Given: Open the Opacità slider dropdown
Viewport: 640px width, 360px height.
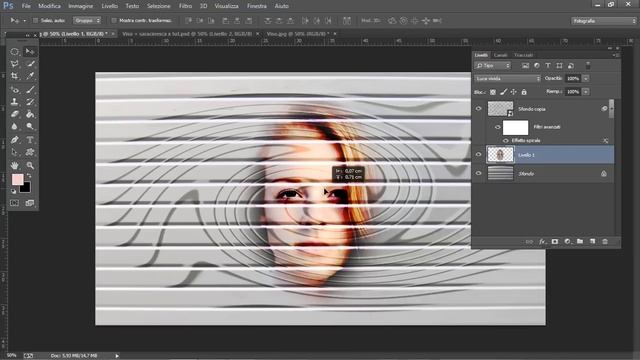Looking at the screenshot, I should 586,78.
